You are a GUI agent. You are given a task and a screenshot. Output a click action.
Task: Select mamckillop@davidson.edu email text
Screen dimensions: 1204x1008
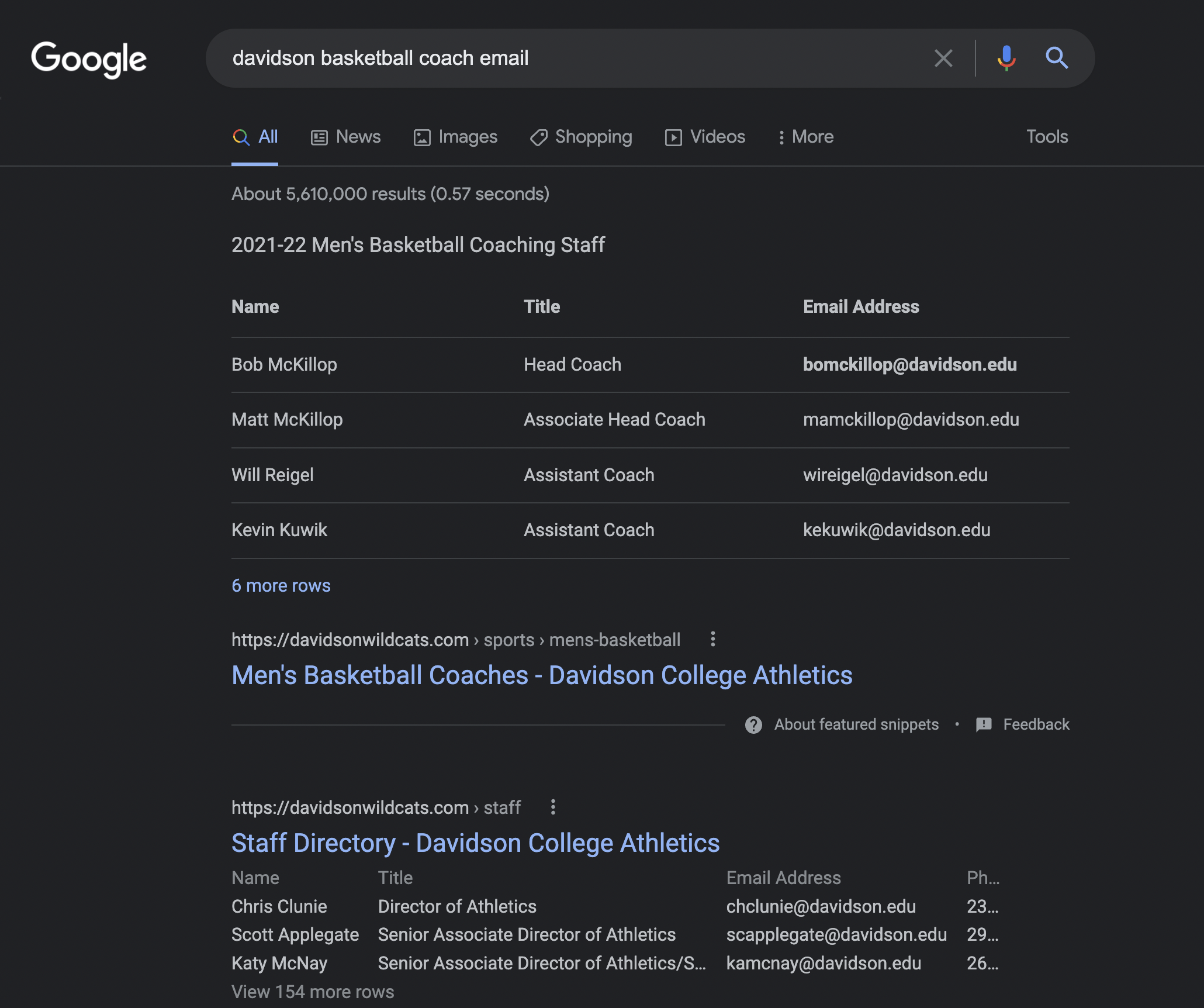[x=911, y=419]
